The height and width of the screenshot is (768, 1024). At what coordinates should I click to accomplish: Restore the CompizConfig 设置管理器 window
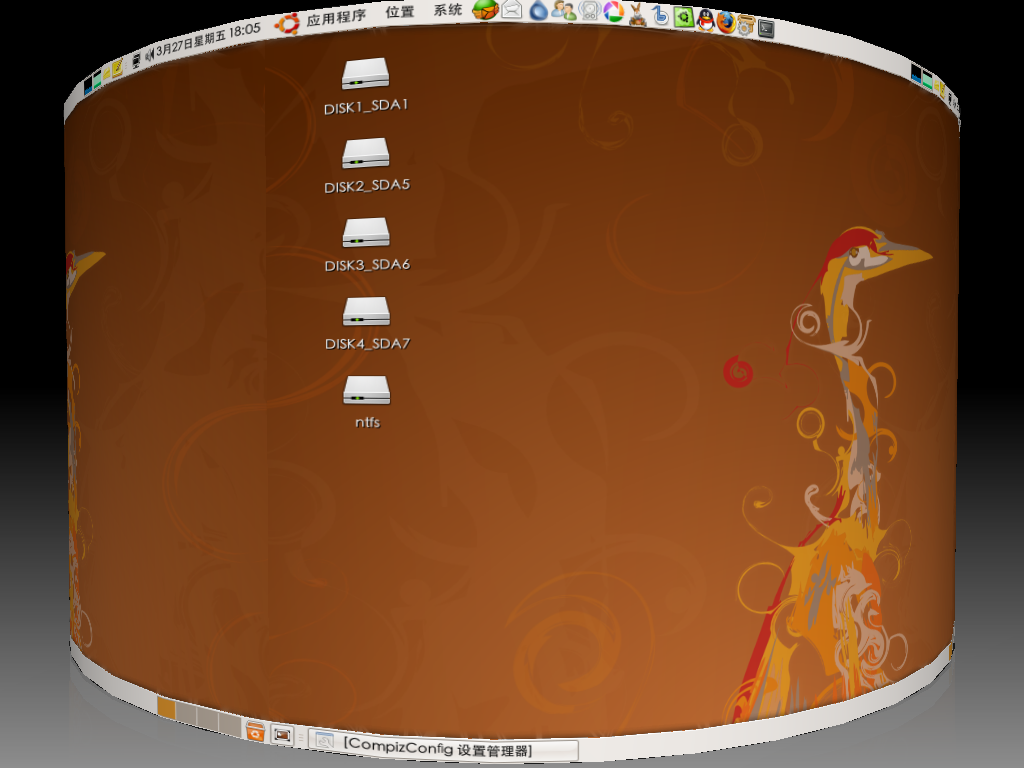[444, 746]
